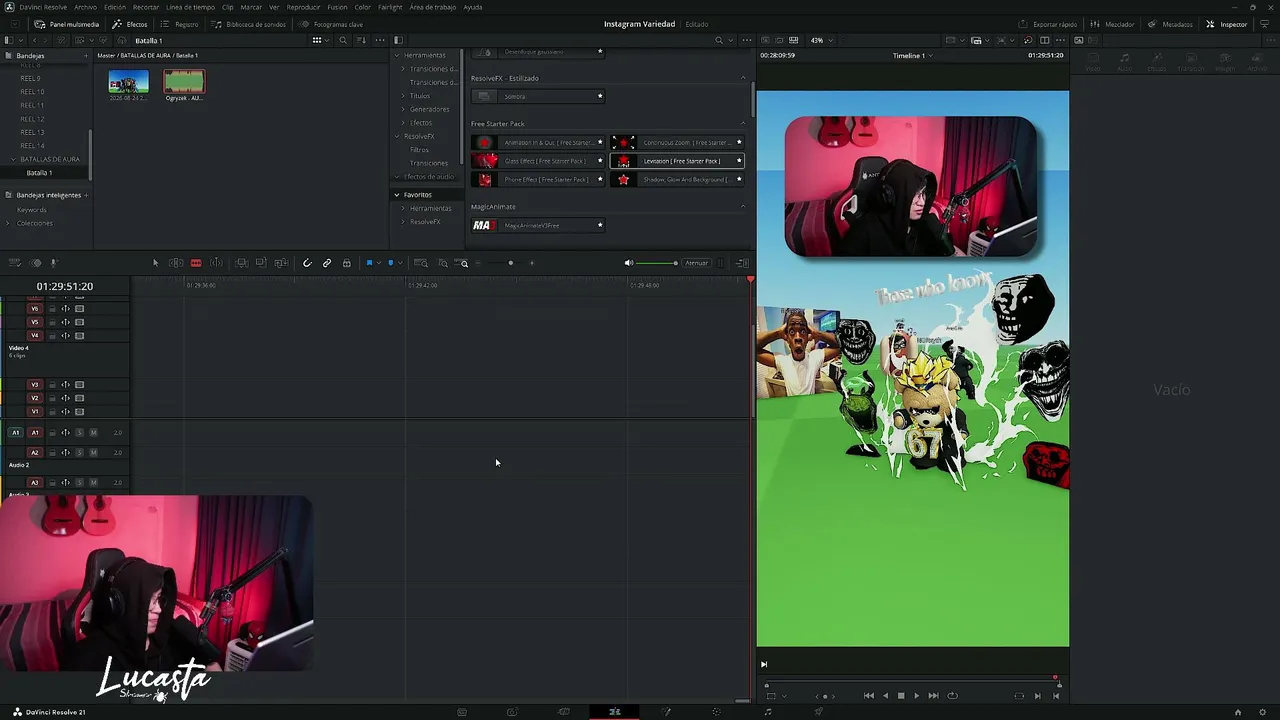The height and width of the screenshot is (720, 1280).
Task: Toggle the Inspector panel
Action: click(x=1227, y=24)
